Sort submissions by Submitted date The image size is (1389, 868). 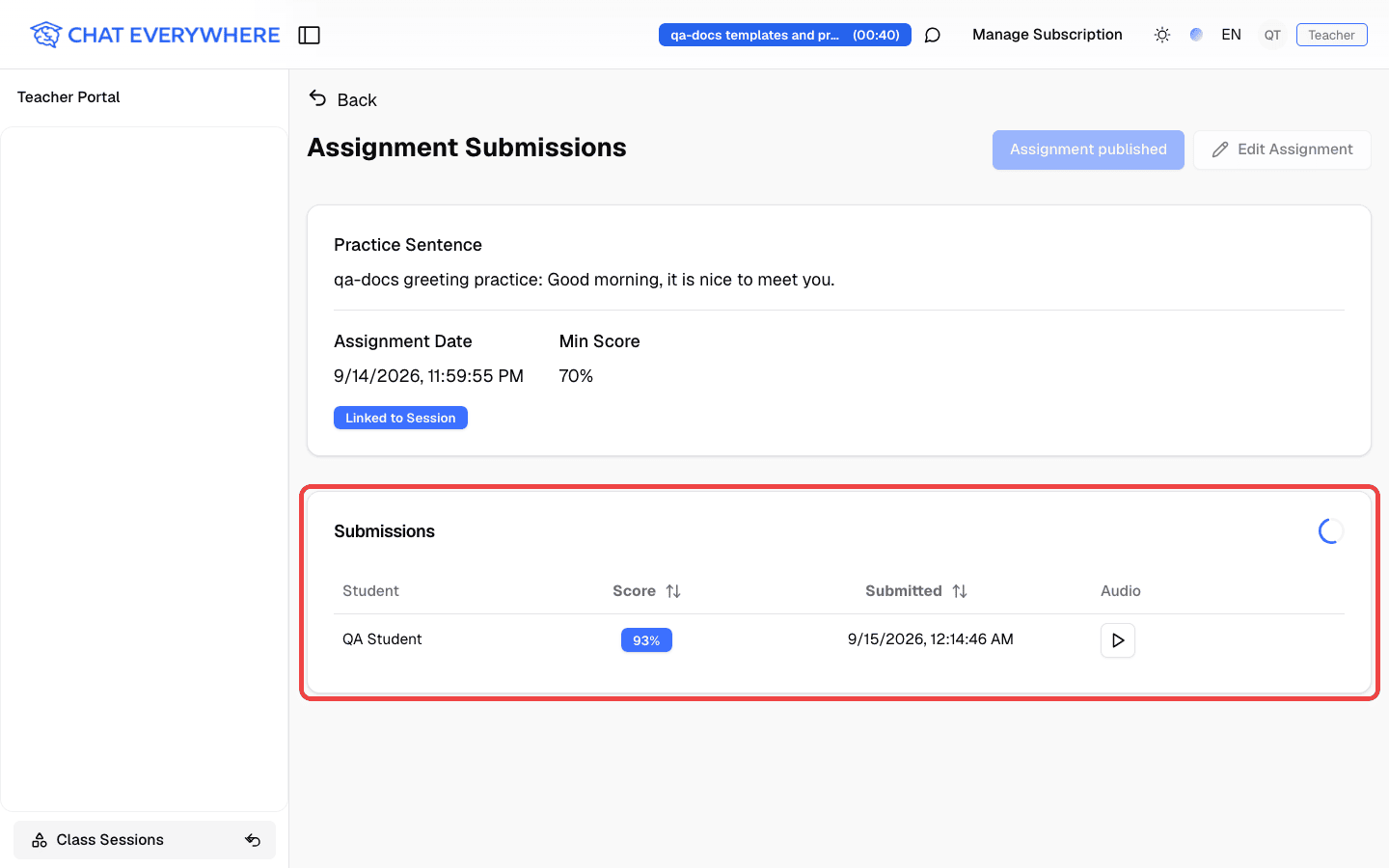pos(916,591)
